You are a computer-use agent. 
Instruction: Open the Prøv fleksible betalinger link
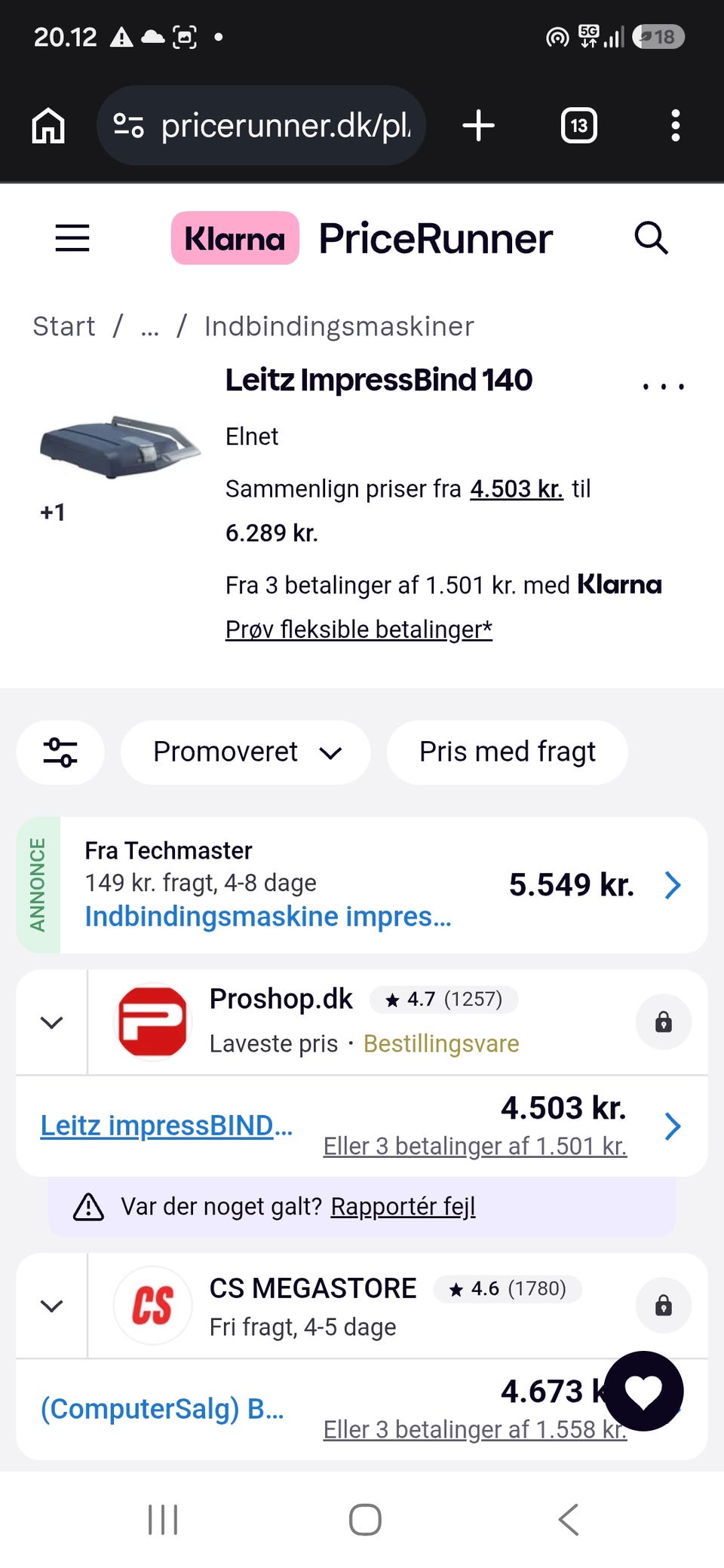pyautogui.click(x=359, y=629)
